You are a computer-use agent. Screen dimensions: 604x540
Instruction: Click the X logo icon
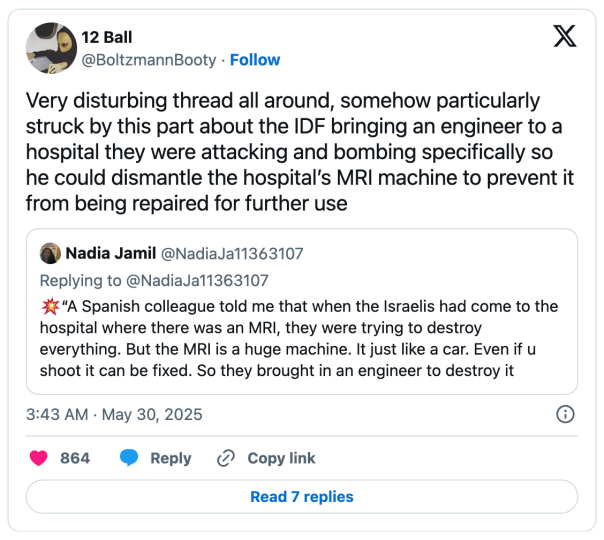[x=565, y=36]
